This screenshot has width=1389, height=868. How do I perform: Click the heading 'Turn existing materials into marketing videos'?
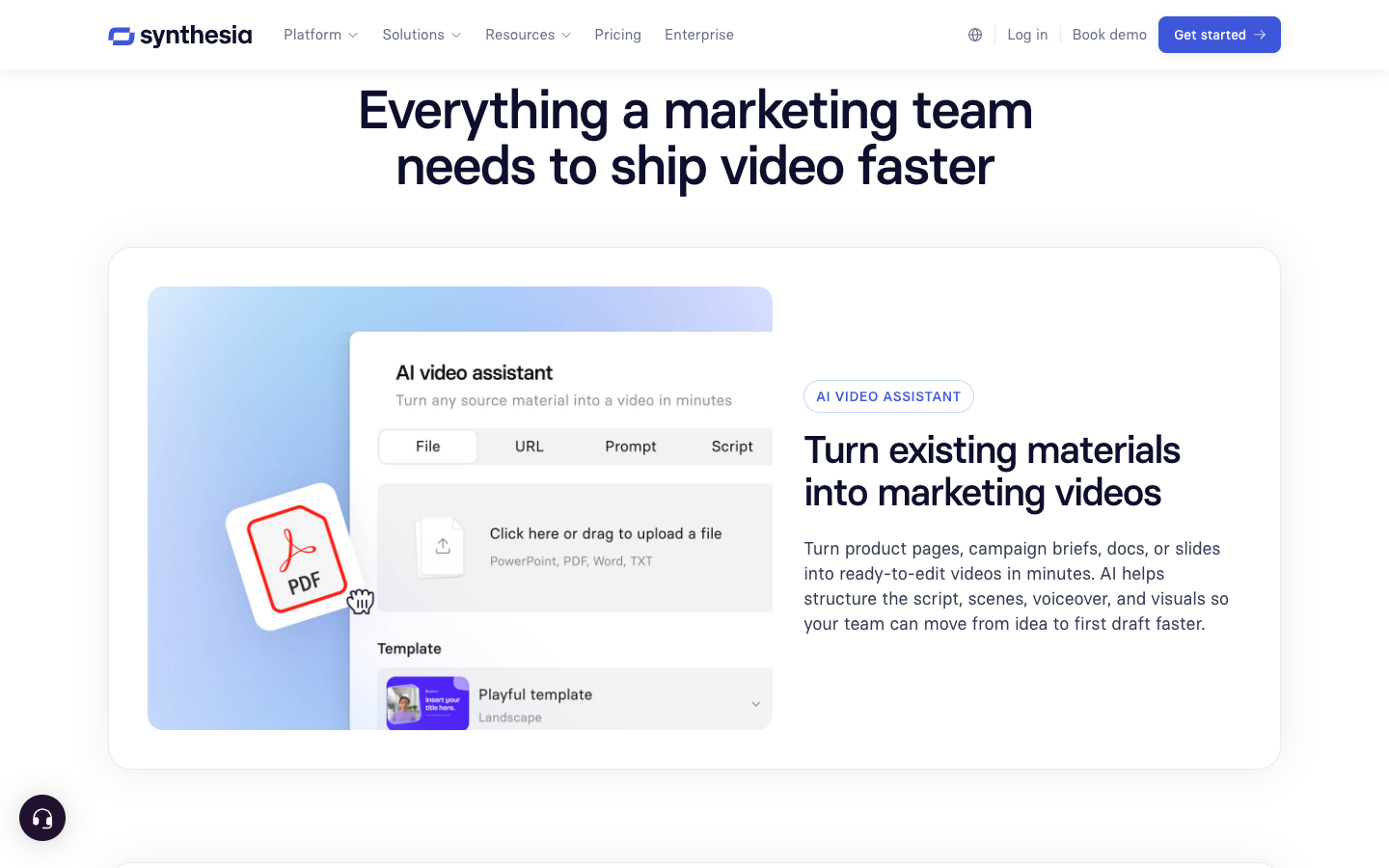click(993, 472)
